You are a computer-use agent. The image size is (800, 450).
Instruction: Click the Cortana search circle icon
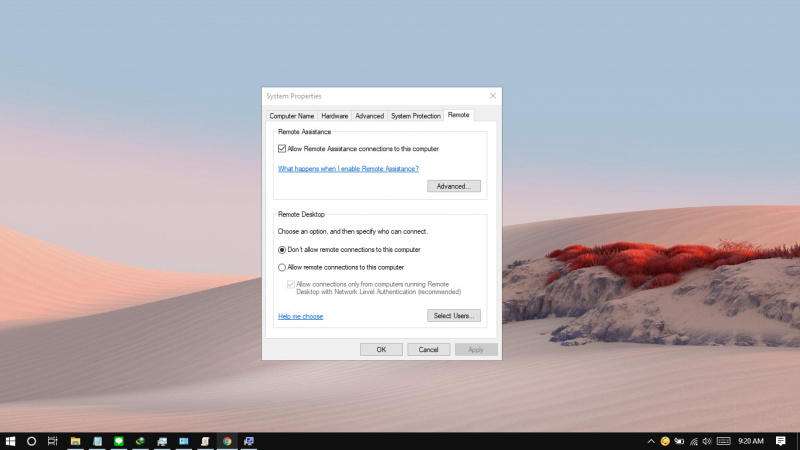coord(31,441)
